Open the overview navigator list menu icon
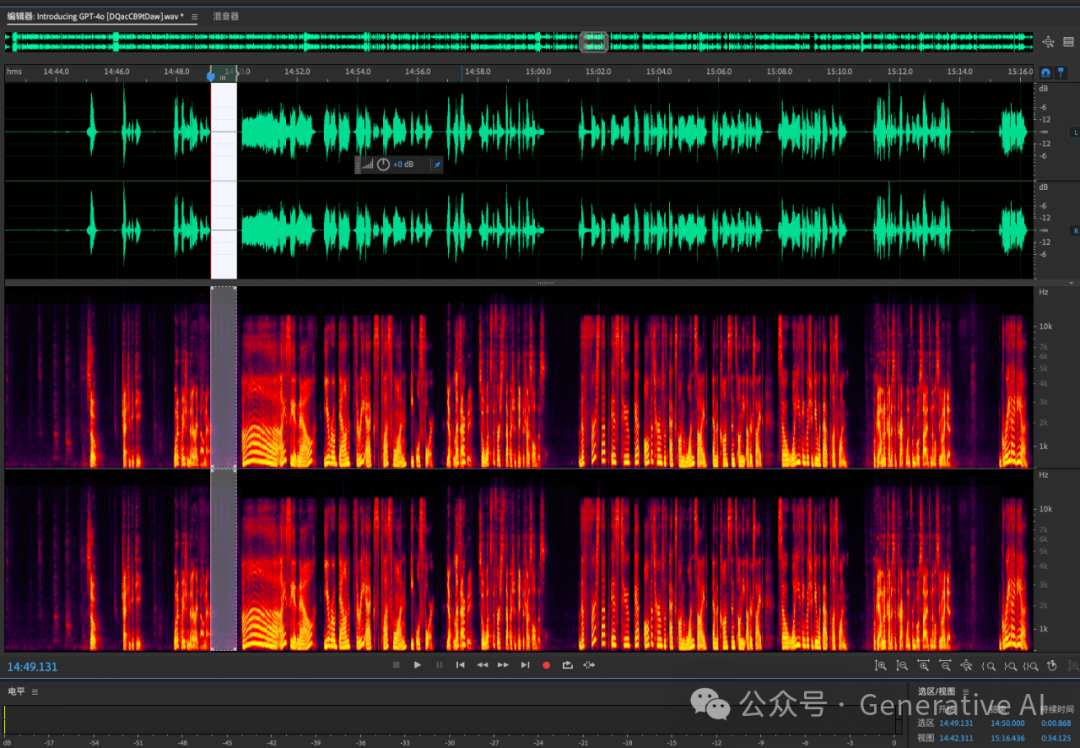 pyautogui.click(x=1068, y=42)
